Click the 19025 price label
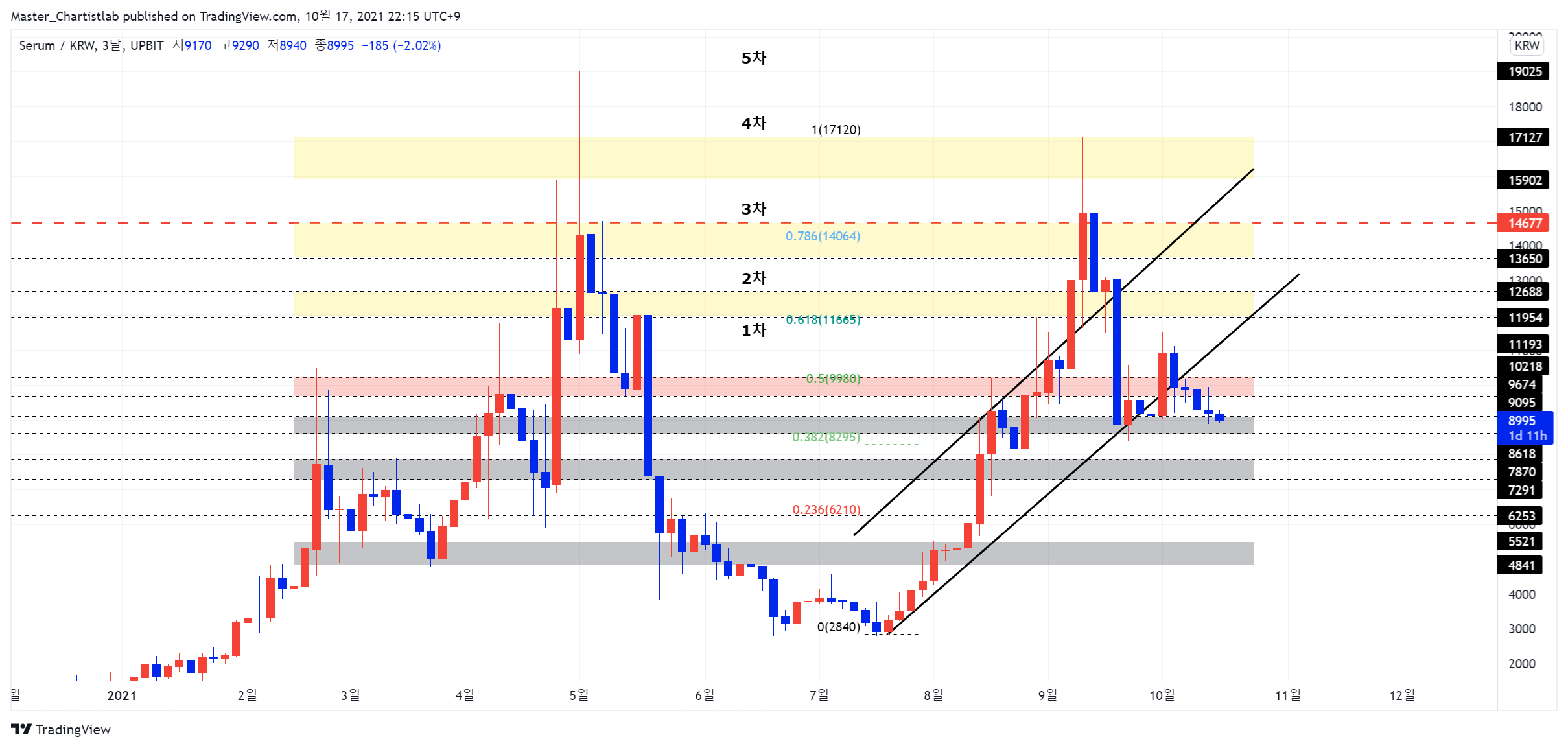Image resolution: width=1568 pixels, height=748 pixels. [1523, 71]
